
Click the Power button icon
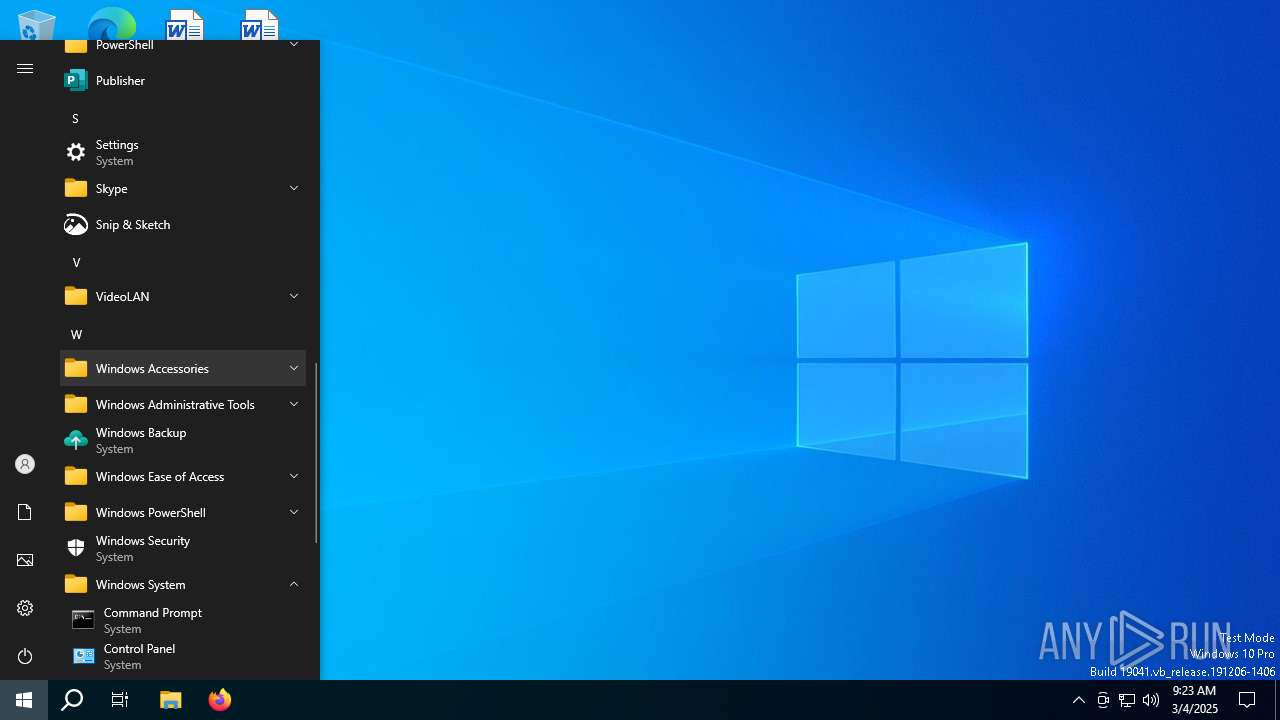click(25, 656)
